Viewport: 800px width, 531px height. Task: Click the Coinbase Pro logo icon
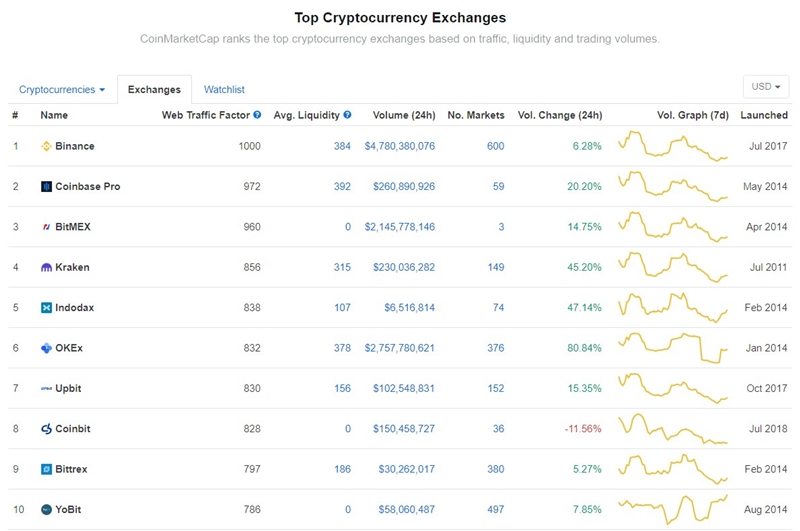pyautogui.click(x=46, y=187)
